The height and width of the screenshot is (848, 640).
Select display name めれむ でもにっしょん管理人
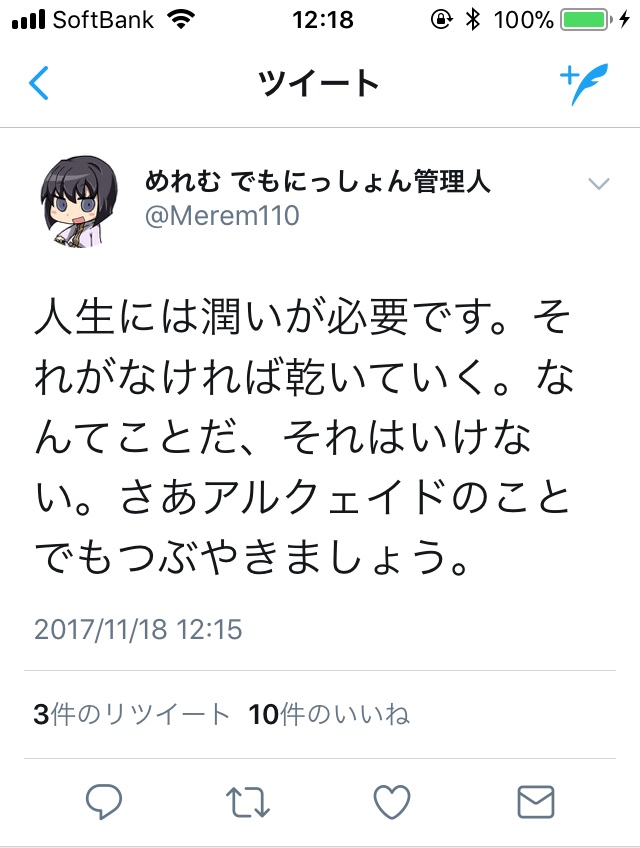318,181
